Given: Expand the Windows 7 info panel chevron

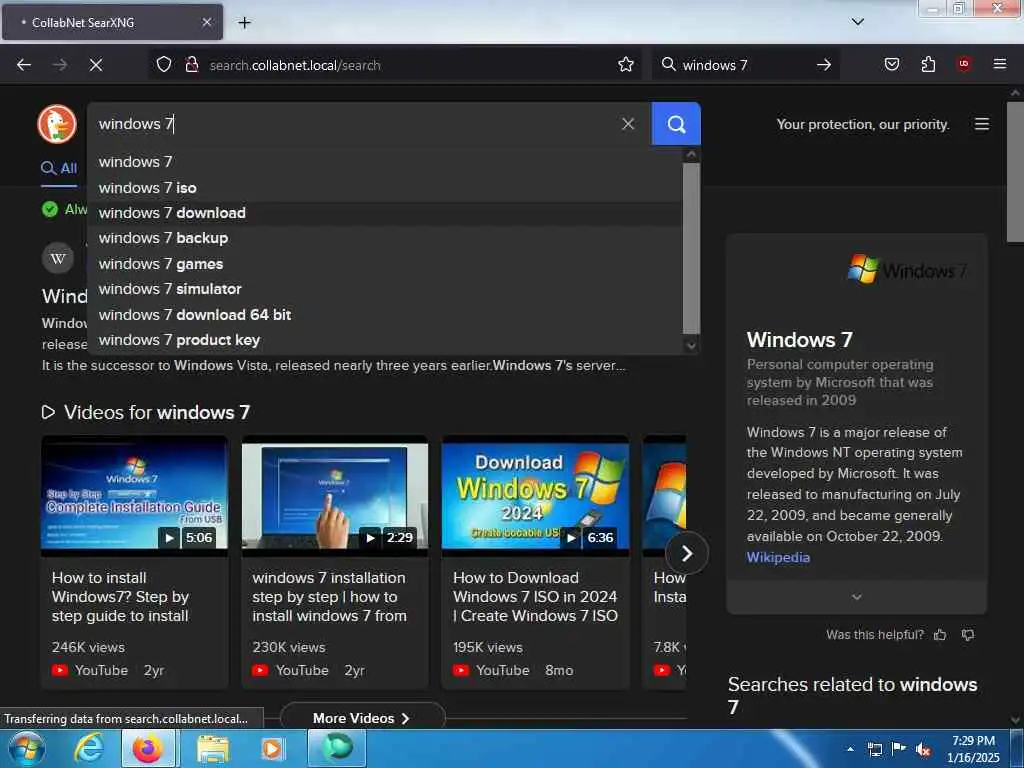Looking at the screenshot, I should [x=856, y=597].
